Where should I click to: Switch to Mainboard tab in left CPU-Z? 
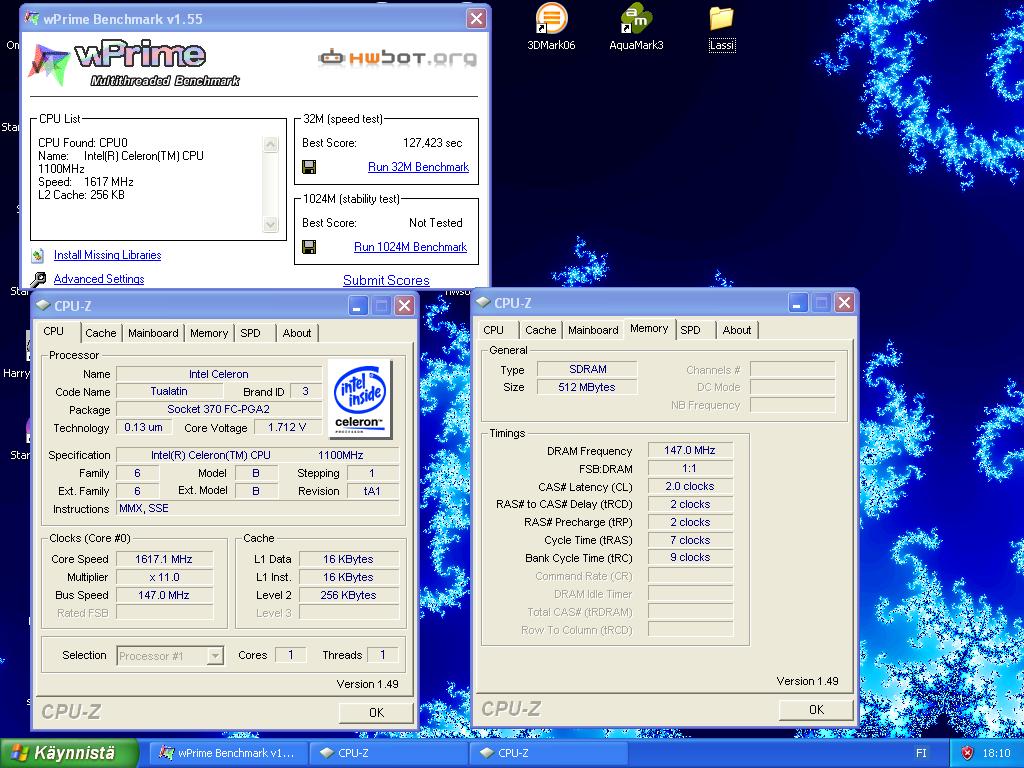tap(153, 333)
